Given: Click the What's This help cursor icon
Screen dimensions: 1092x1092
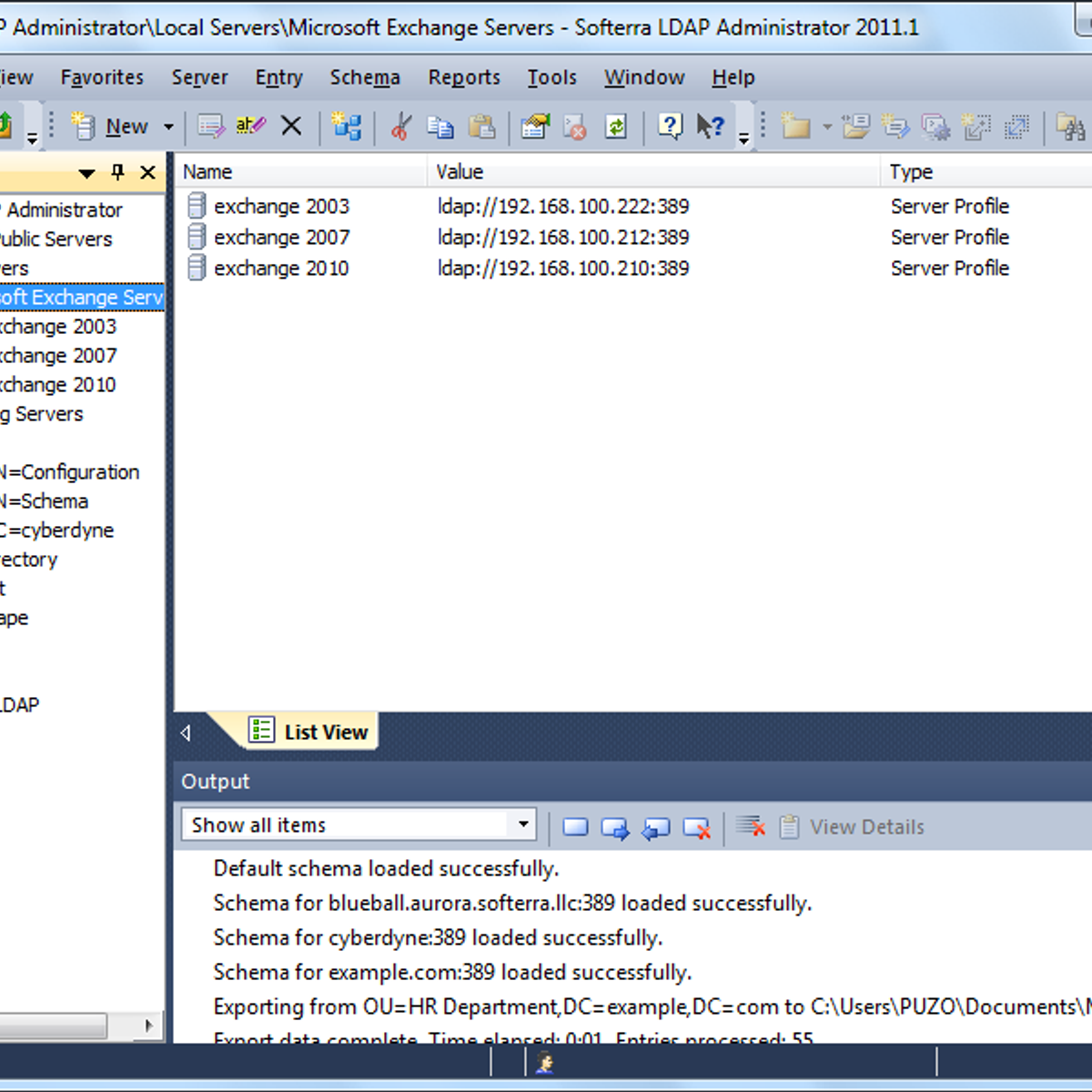Looking at the screenshot, I should [710, 126].
